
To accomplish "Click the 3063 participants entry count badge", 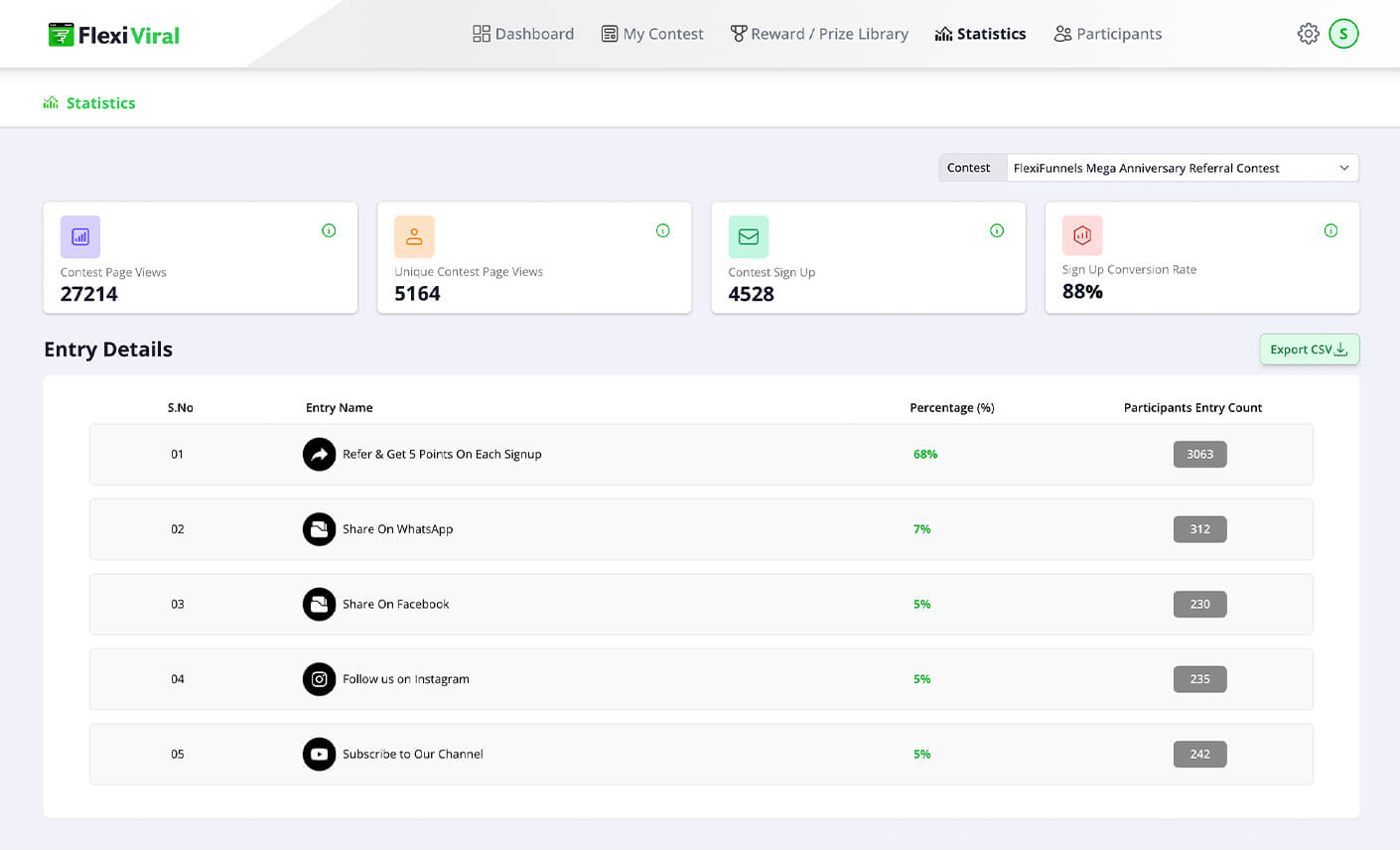I will 1199,455.
